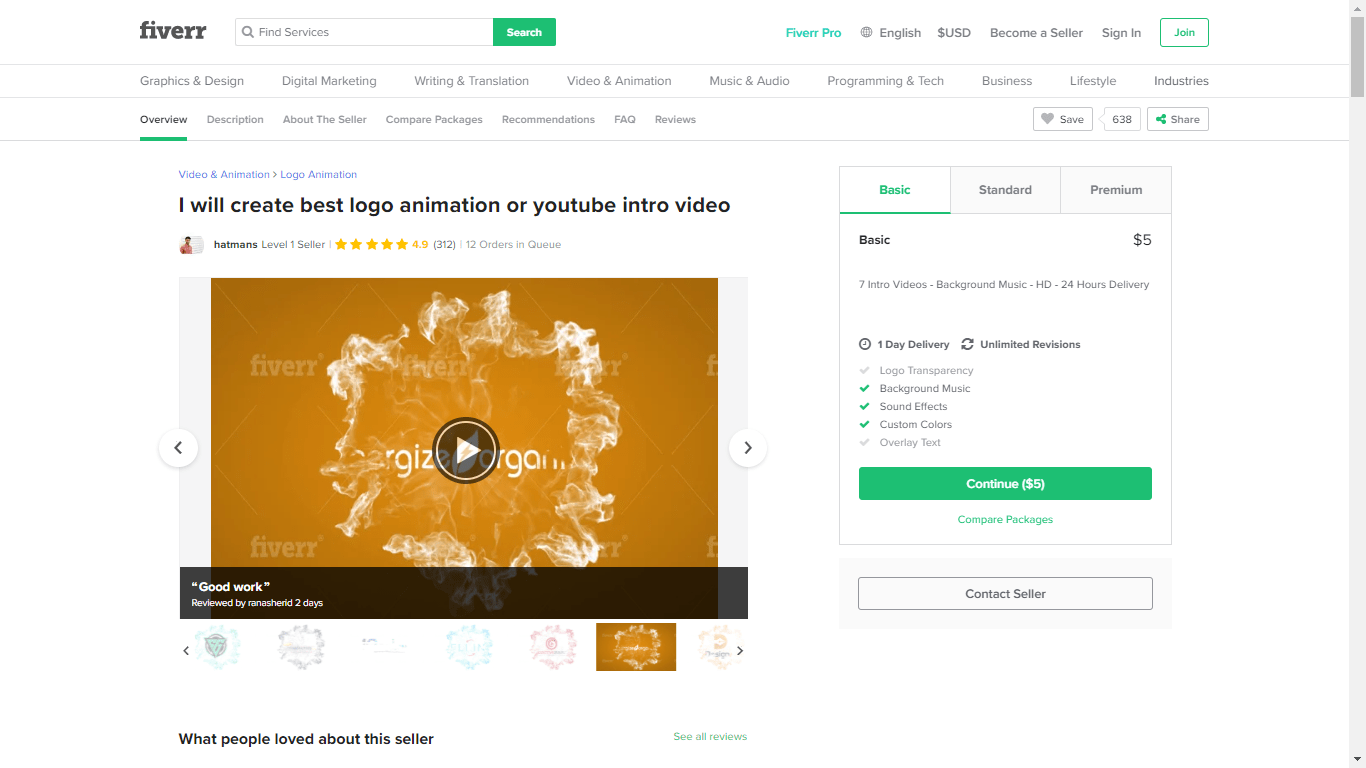The height and width of the screenshot is (768, 1366).
Task: Select the Basic package tab
Action: (895, 190)
